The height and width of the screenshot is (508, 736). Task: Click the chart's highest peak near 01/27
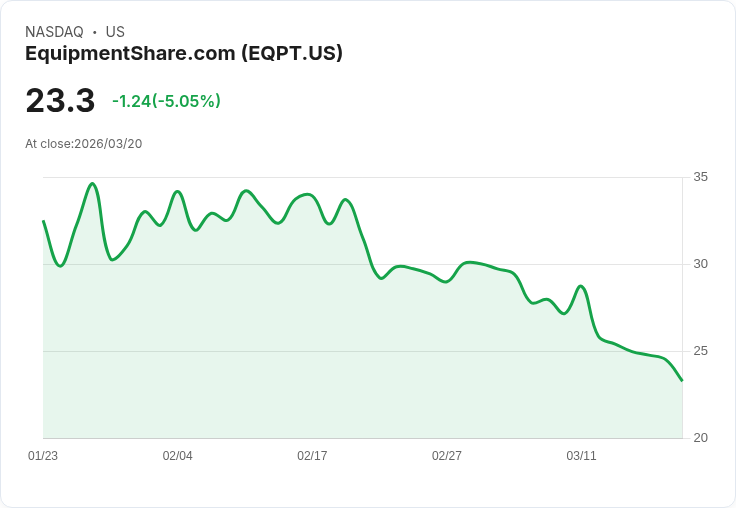coord(92,184)
